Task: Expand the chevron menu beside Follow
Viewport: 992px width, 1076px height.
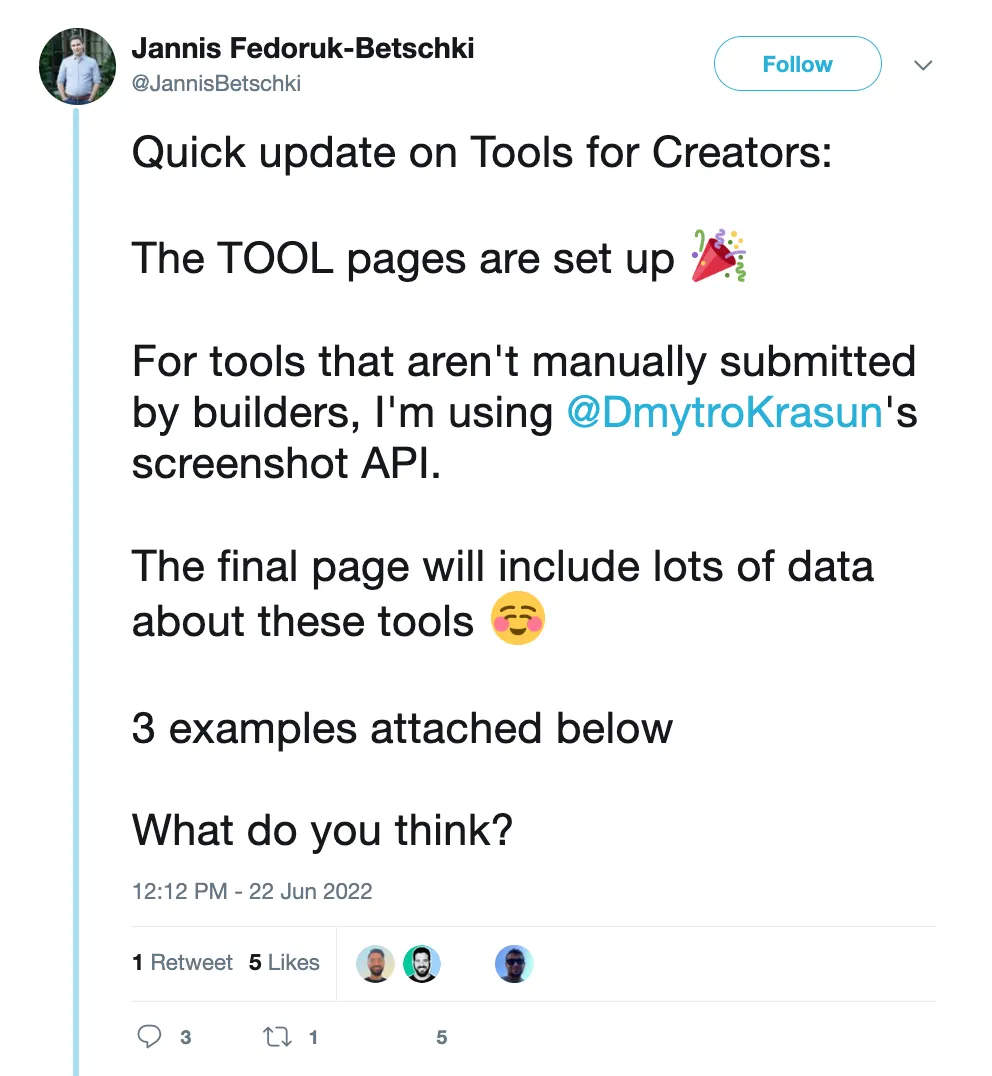Action: (x=924, y=65)
